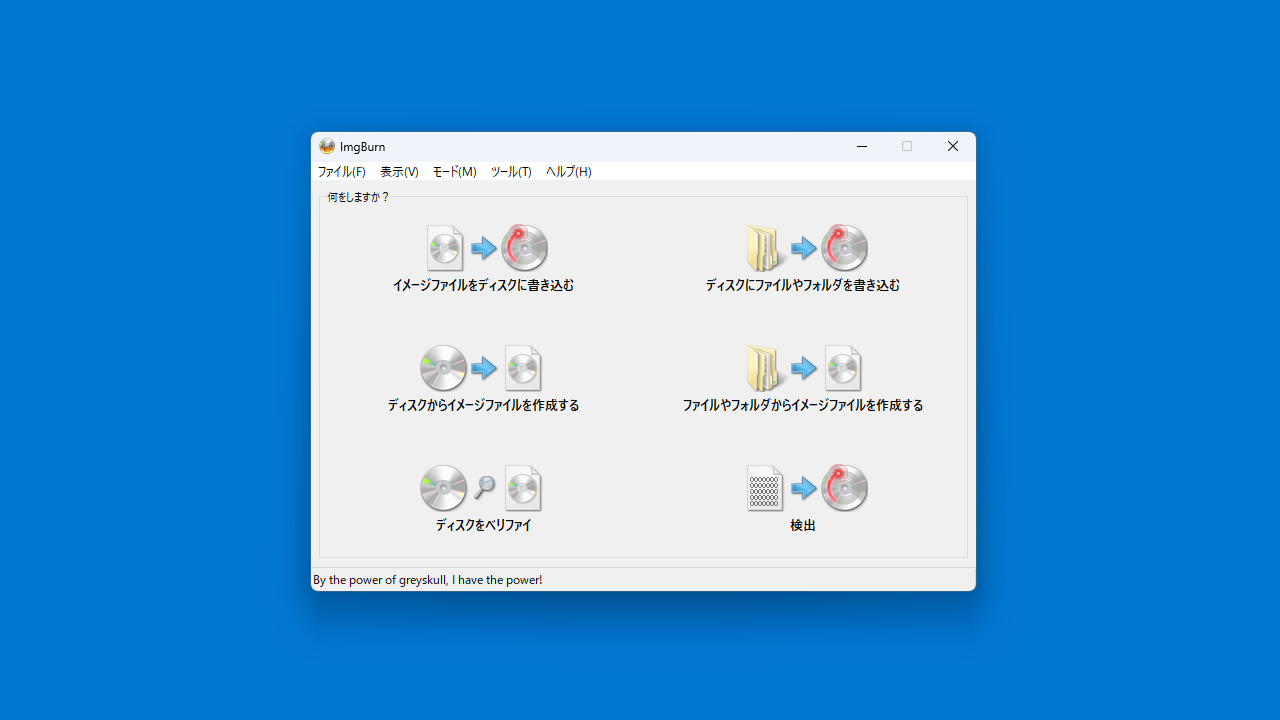This screenshot has width=1280, height=720.
Task: Click the write image file to disc icon
Action: (487, 248)
